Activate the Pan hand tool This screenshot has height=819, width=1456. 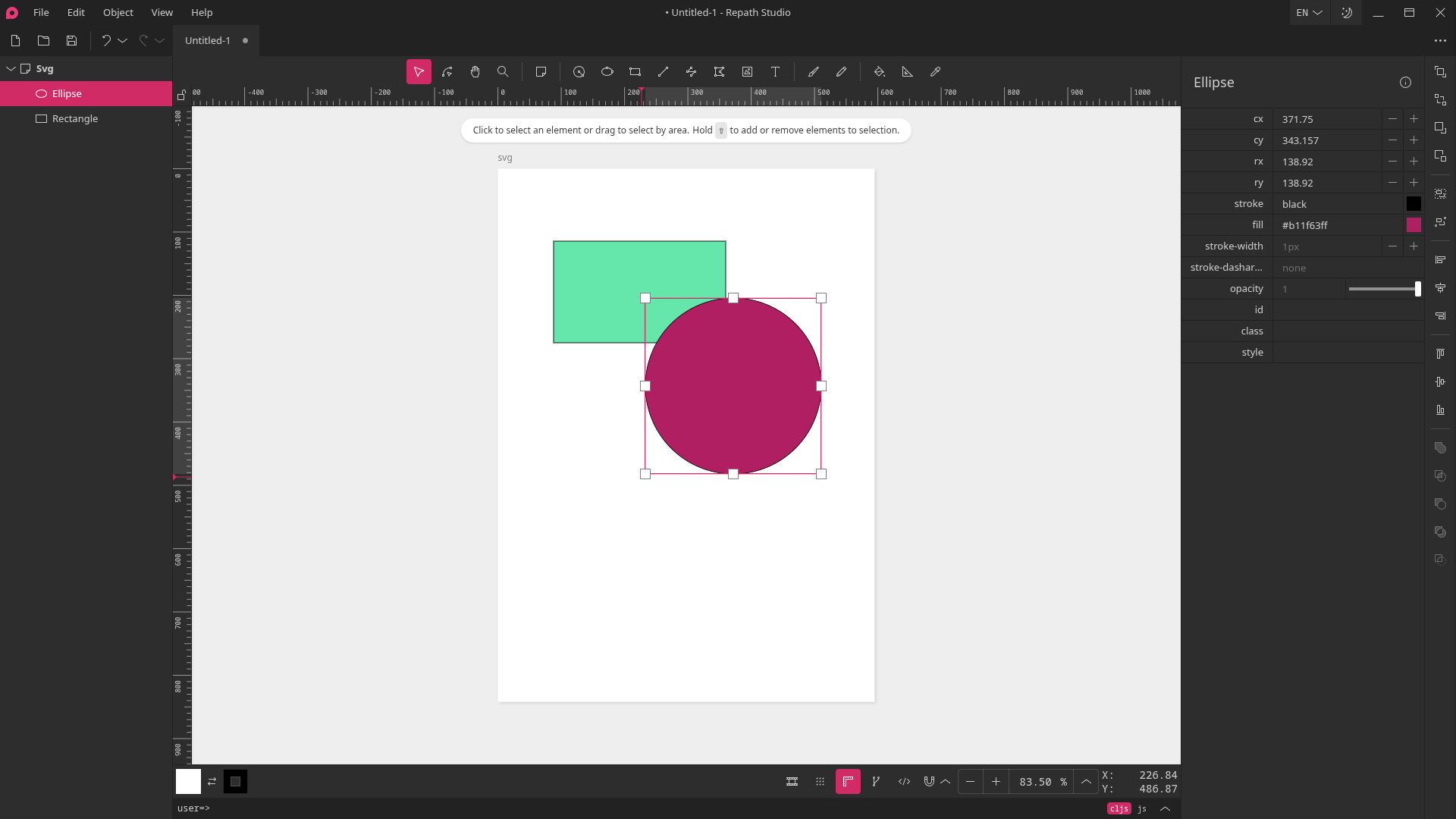click(475, 72)
